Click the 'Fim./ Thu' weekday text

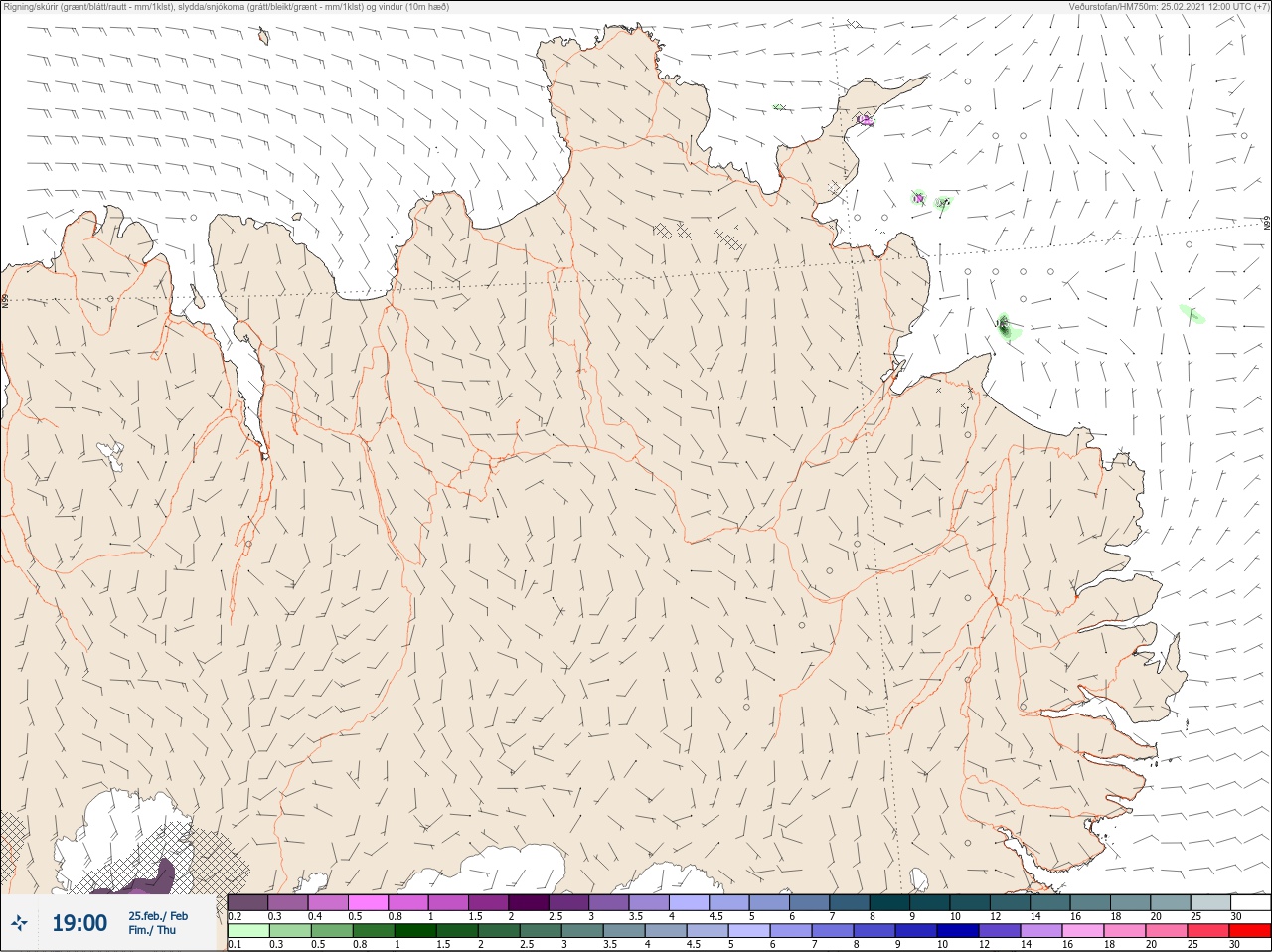coord(151,930)
